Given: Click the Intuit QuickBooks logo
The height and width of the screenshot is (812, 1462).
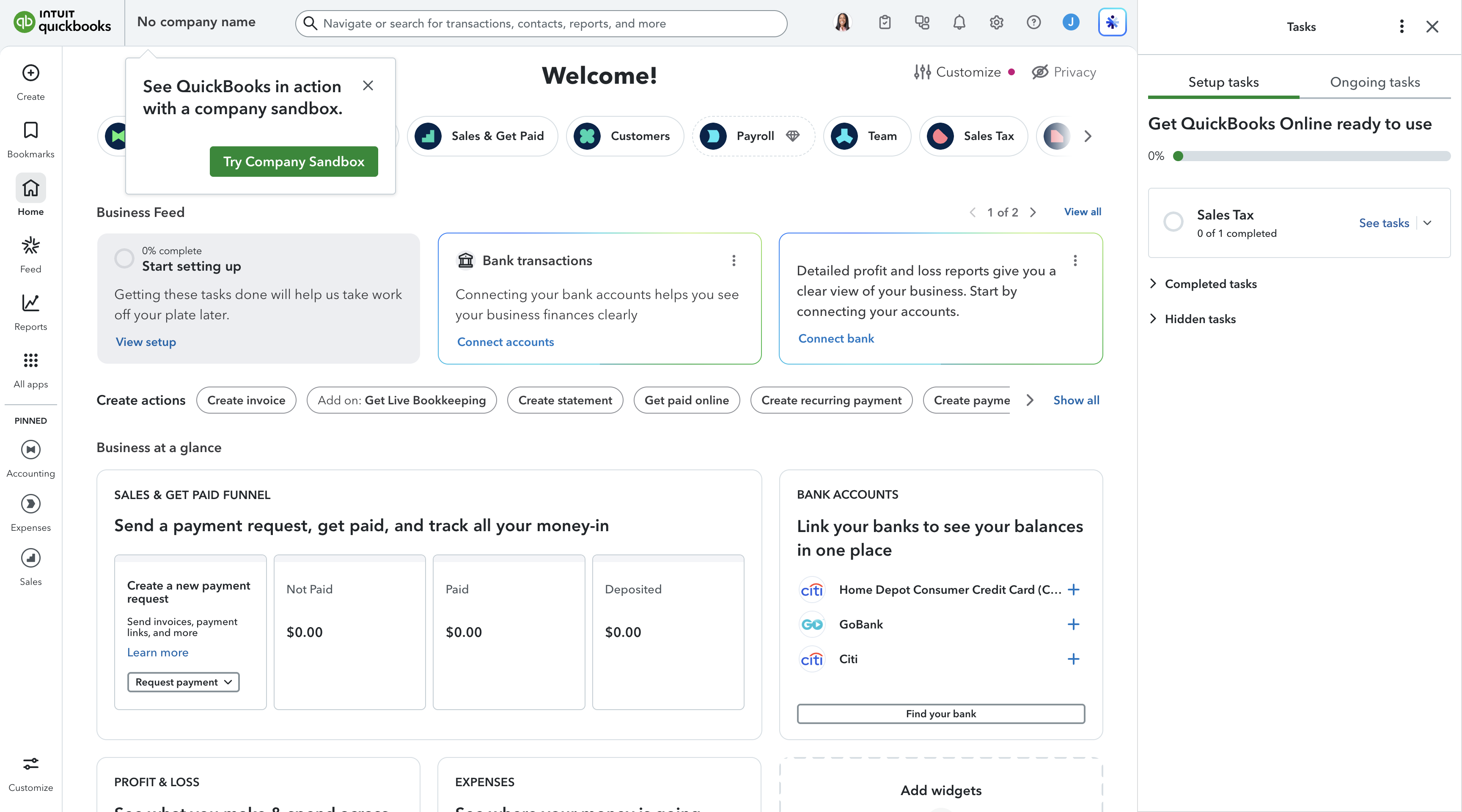Looking at the screenshot, I should (x=62, y=22).
